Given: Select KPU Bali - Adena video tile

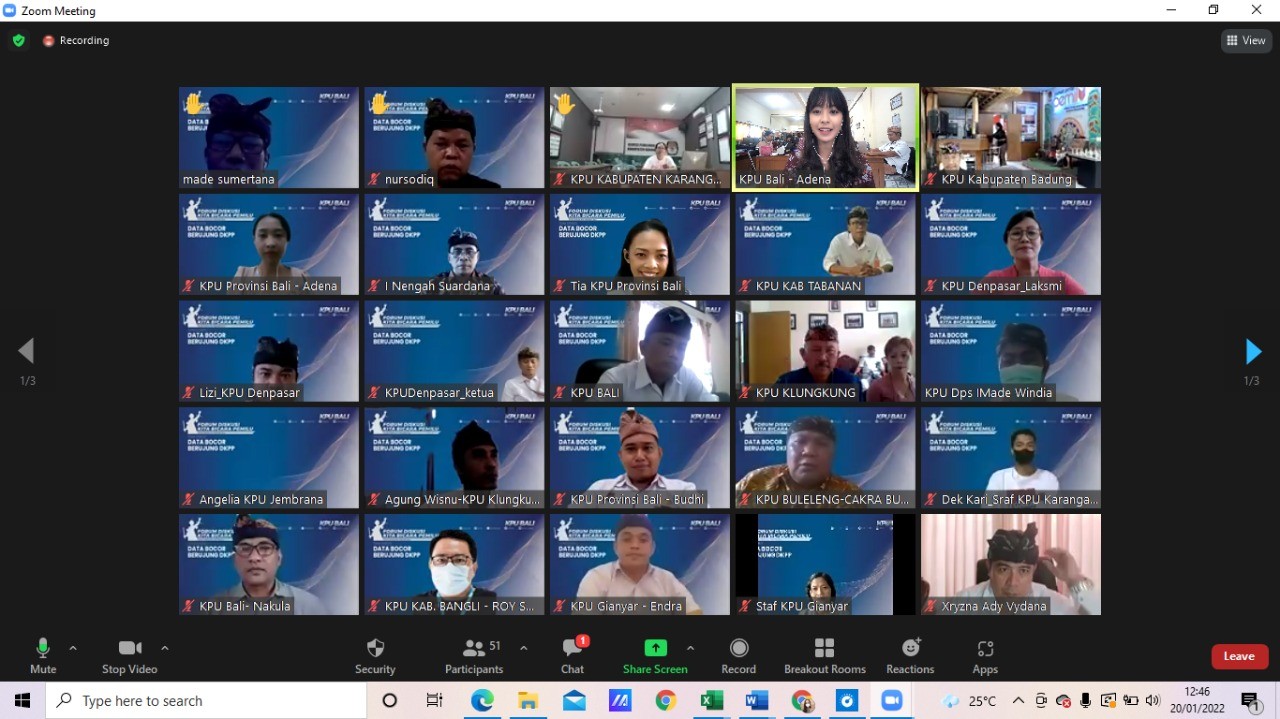Looking at the screenshot, I should coord(825,137).
